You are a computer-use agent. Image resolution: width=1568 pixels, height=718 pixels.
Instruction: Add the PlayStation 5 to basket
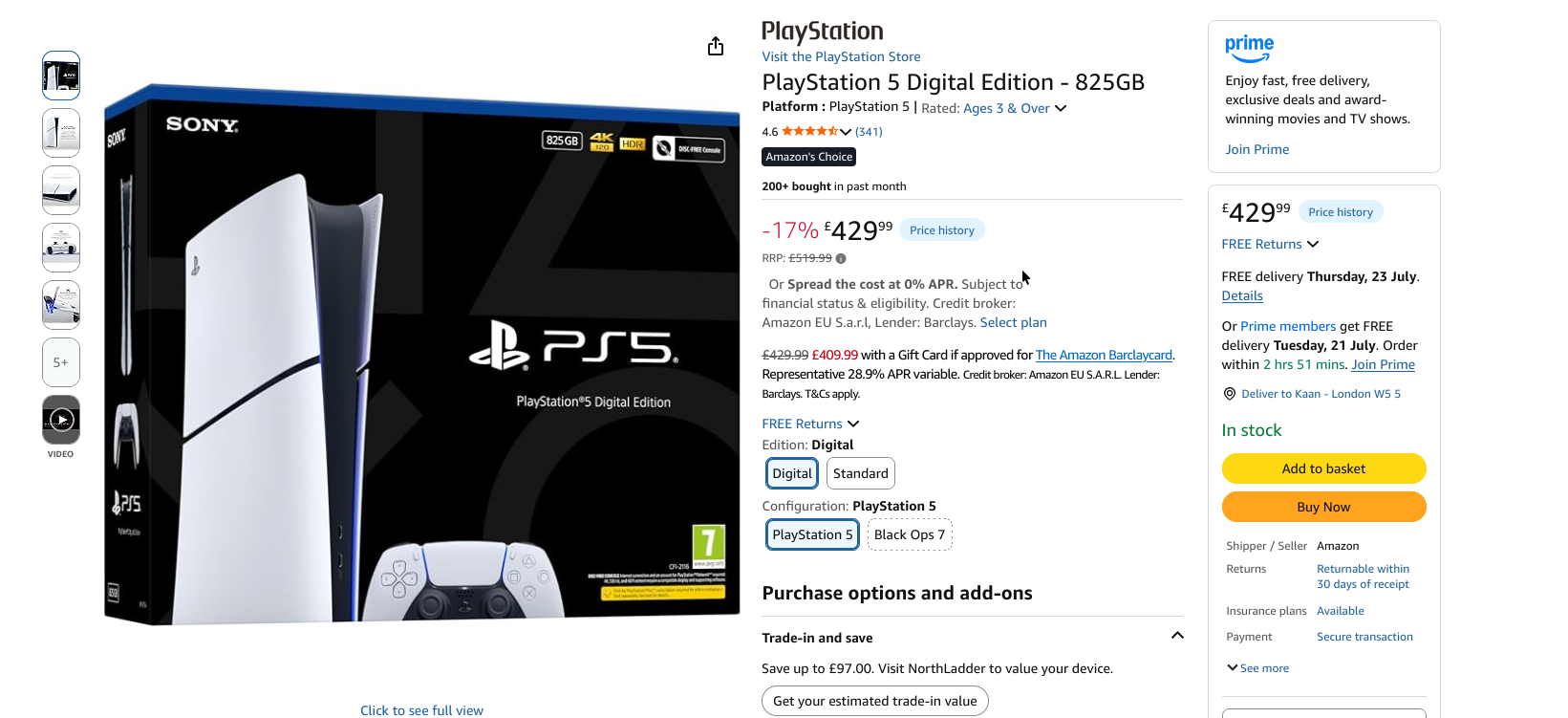(x=1323, y=468)
